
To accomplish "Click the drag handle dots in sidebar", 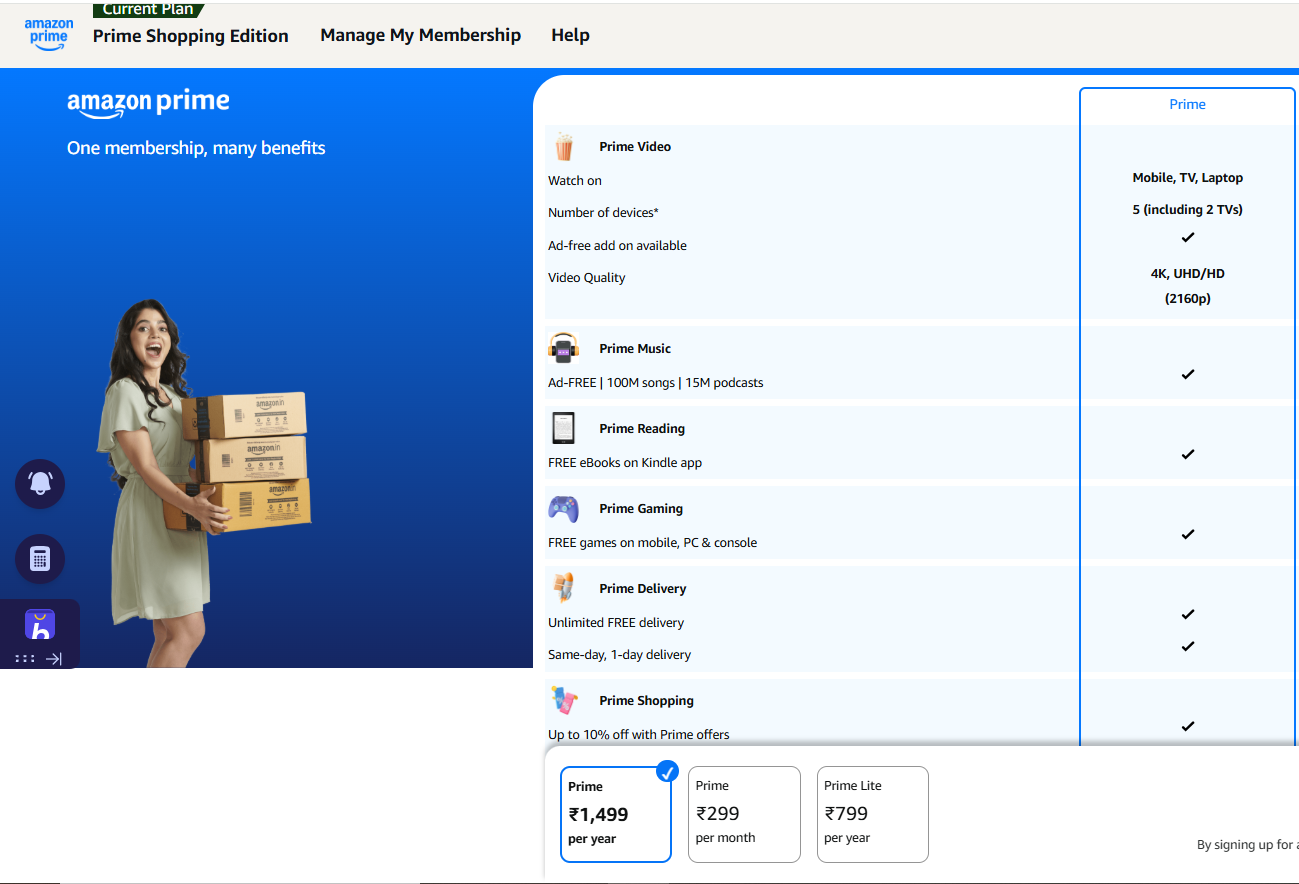I will [25, 659].
